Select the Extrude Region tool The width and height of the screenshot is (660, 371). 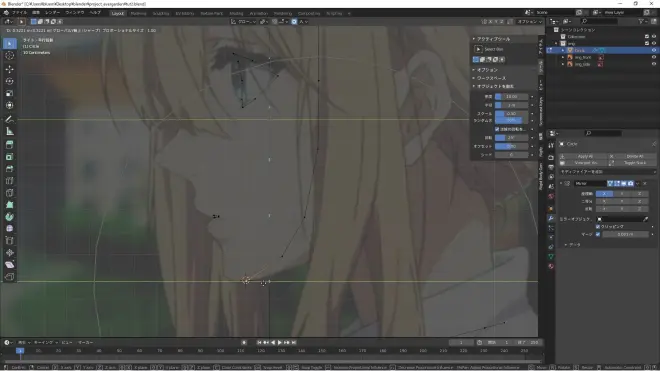[x=10, y=145]
